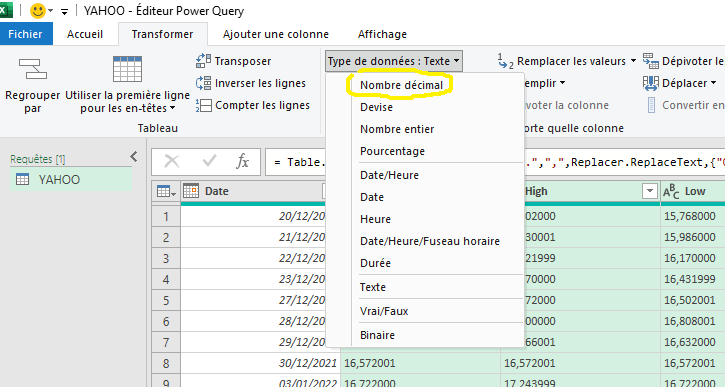Select row number 1
Image resolution: width=725 pixels, height=387 pixels.
pos(166,216)
